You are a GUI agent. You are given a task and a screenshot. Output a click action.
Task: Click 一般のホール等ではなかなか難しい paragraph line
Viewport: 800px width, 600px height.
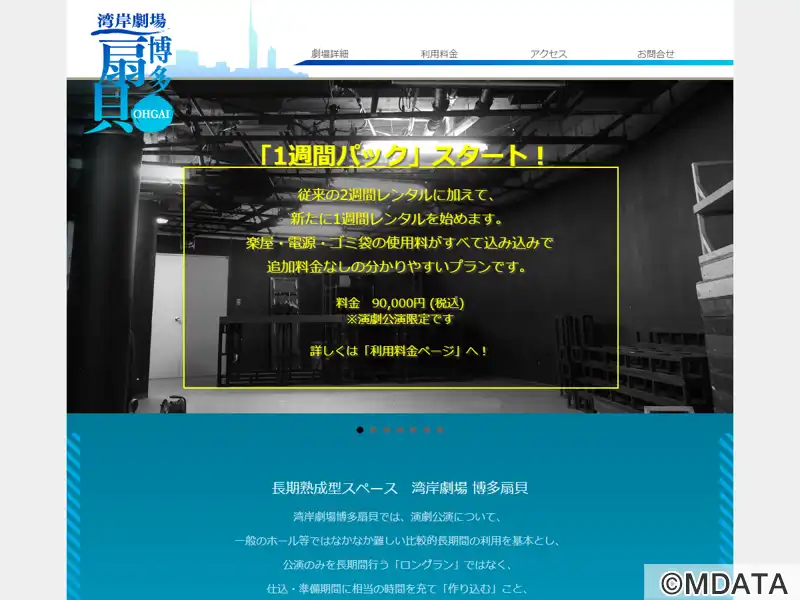coord(397,541)
